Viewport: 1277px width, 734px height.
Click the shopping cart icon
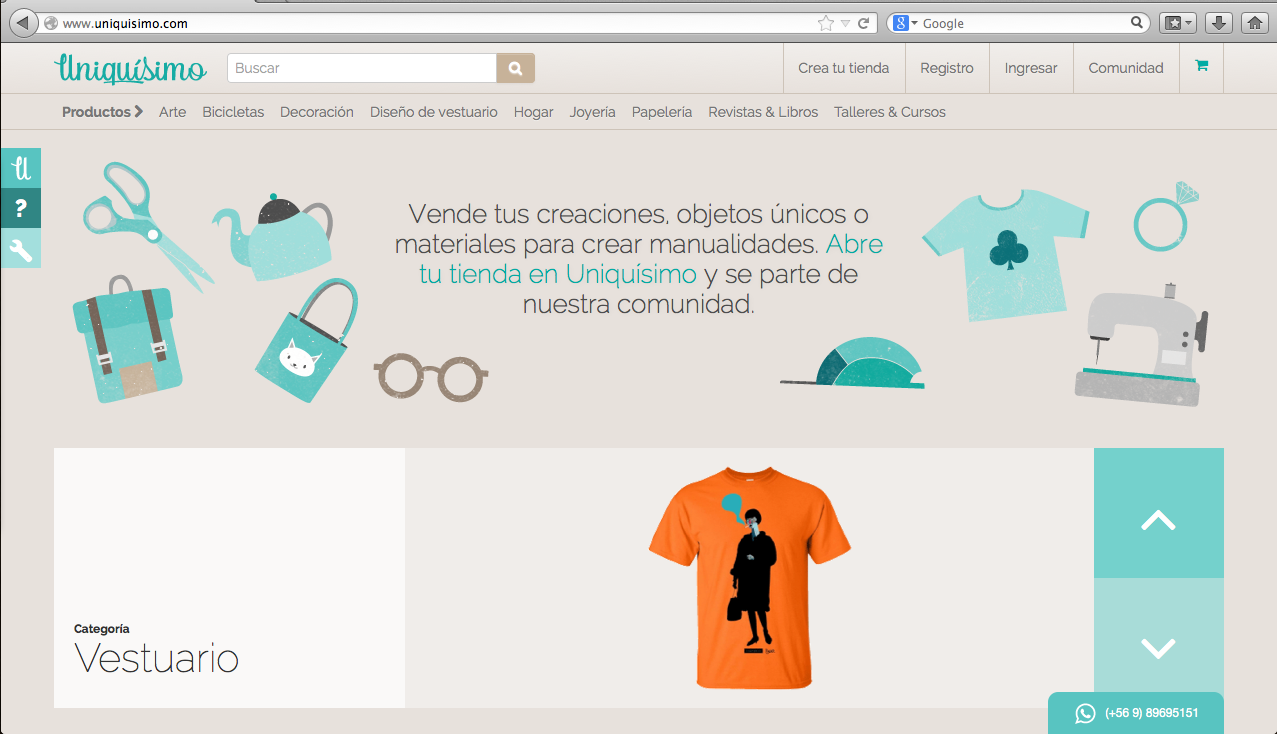[x=1201, y=67]
